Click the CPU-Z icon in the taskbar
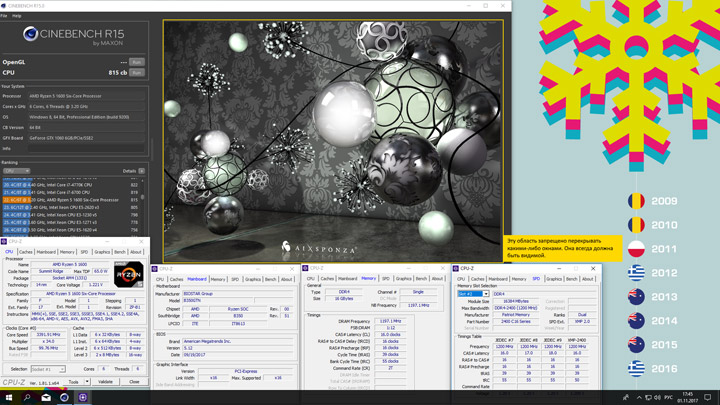The height and width of the screenshot is (405, 720). (83, 397)
